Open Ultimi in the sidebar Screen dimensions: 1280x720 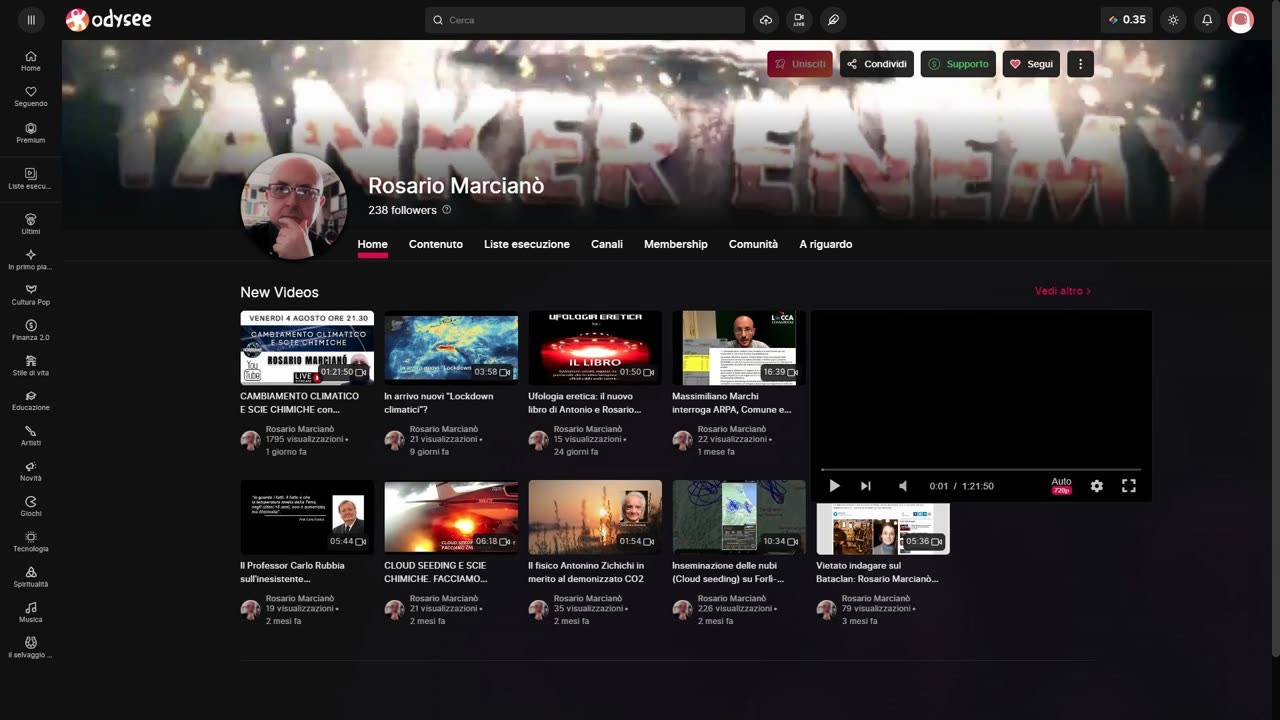[31, 224]
